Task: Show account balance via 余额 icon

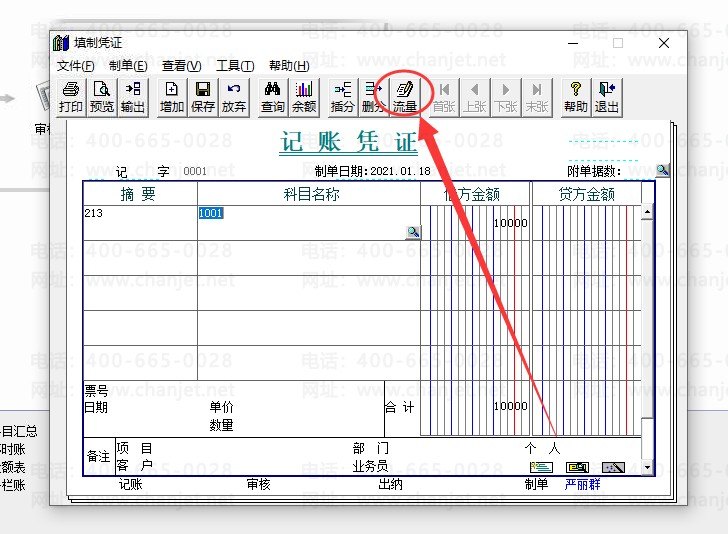Action: pos(304,97)
